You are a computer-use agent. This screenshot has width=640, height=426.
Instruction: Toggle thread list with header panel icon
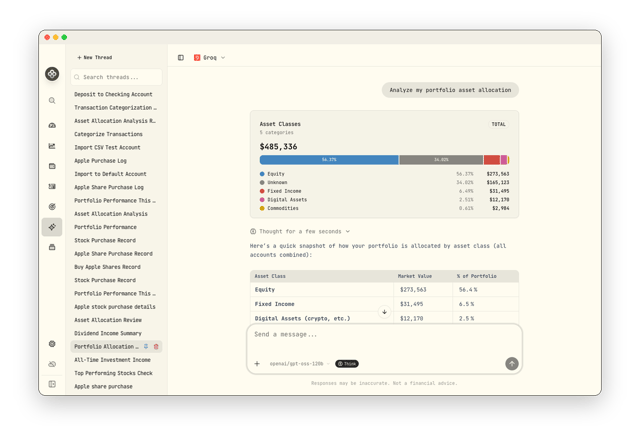click(x=181, y=58)
